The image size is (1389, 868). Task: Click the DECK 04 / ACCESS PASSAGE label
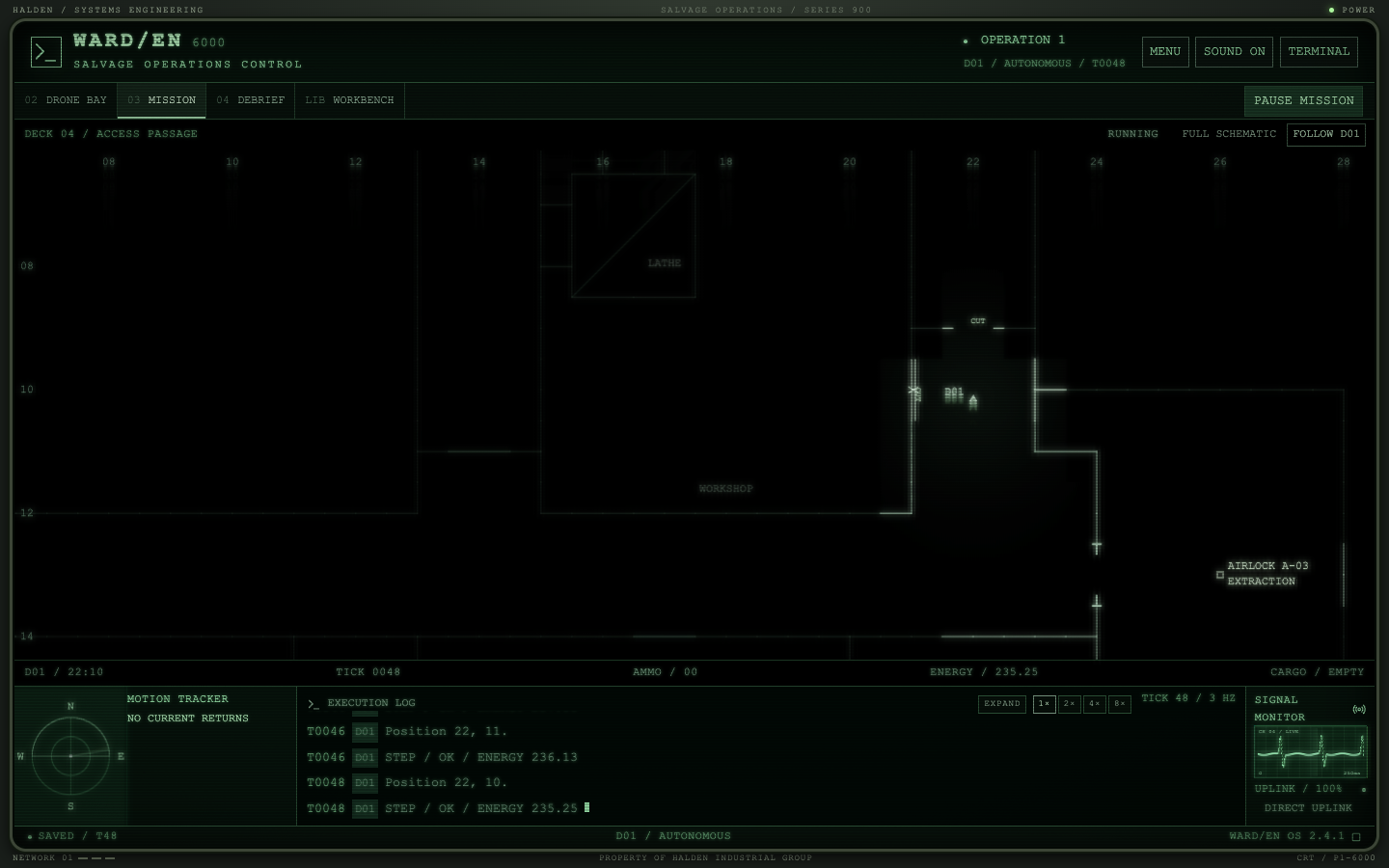(111, 134)
